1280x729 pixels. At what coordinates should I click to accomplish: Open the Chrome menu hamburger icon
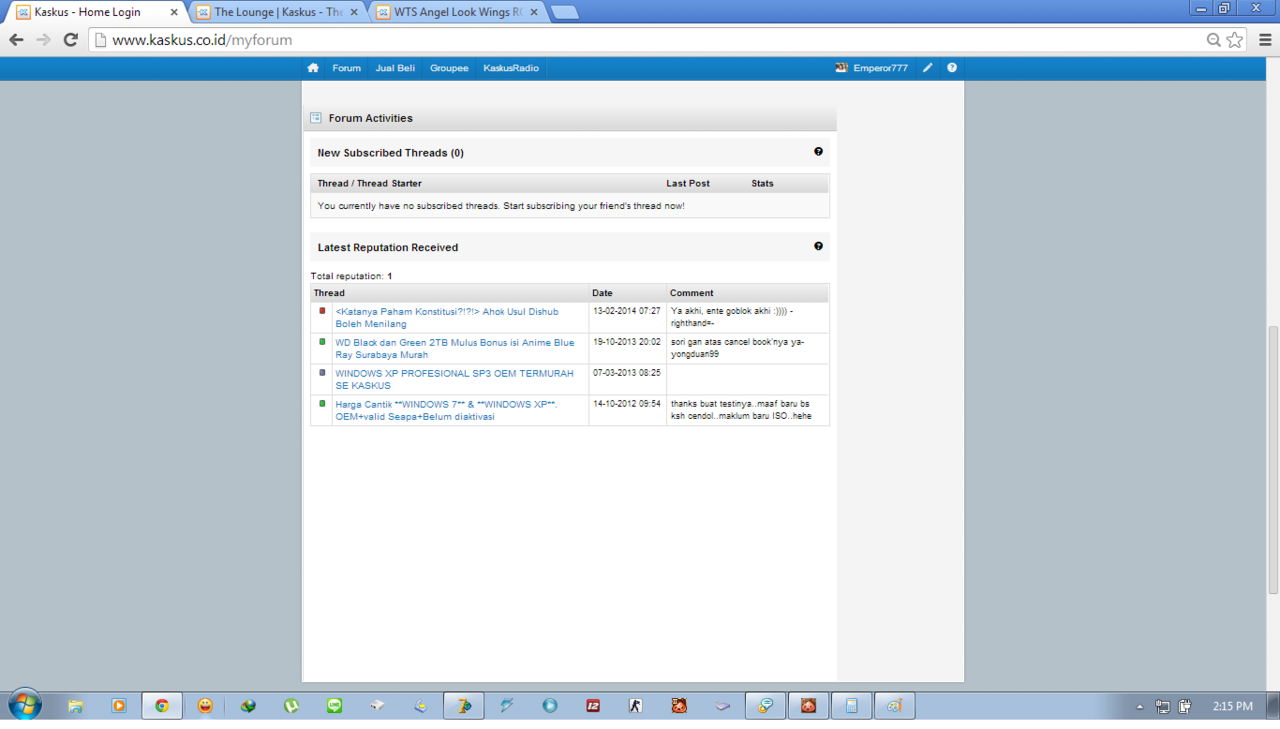pos(1265,40)
